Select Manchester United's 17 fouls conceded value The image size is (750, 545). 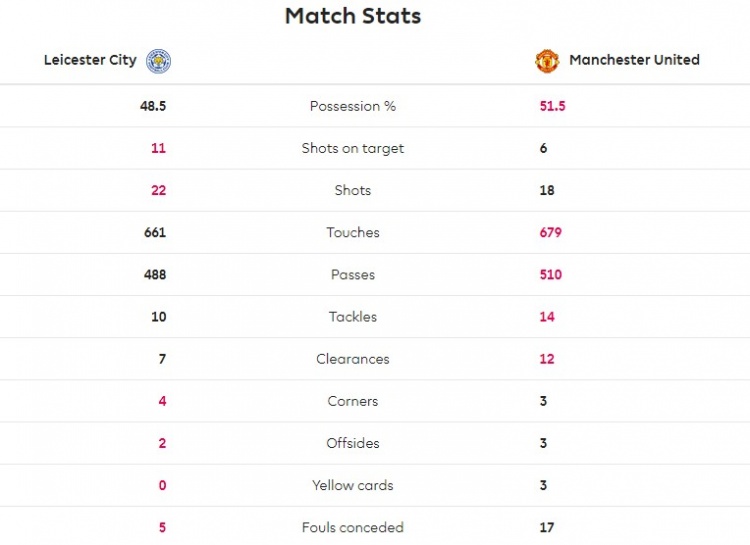point(547,527)
